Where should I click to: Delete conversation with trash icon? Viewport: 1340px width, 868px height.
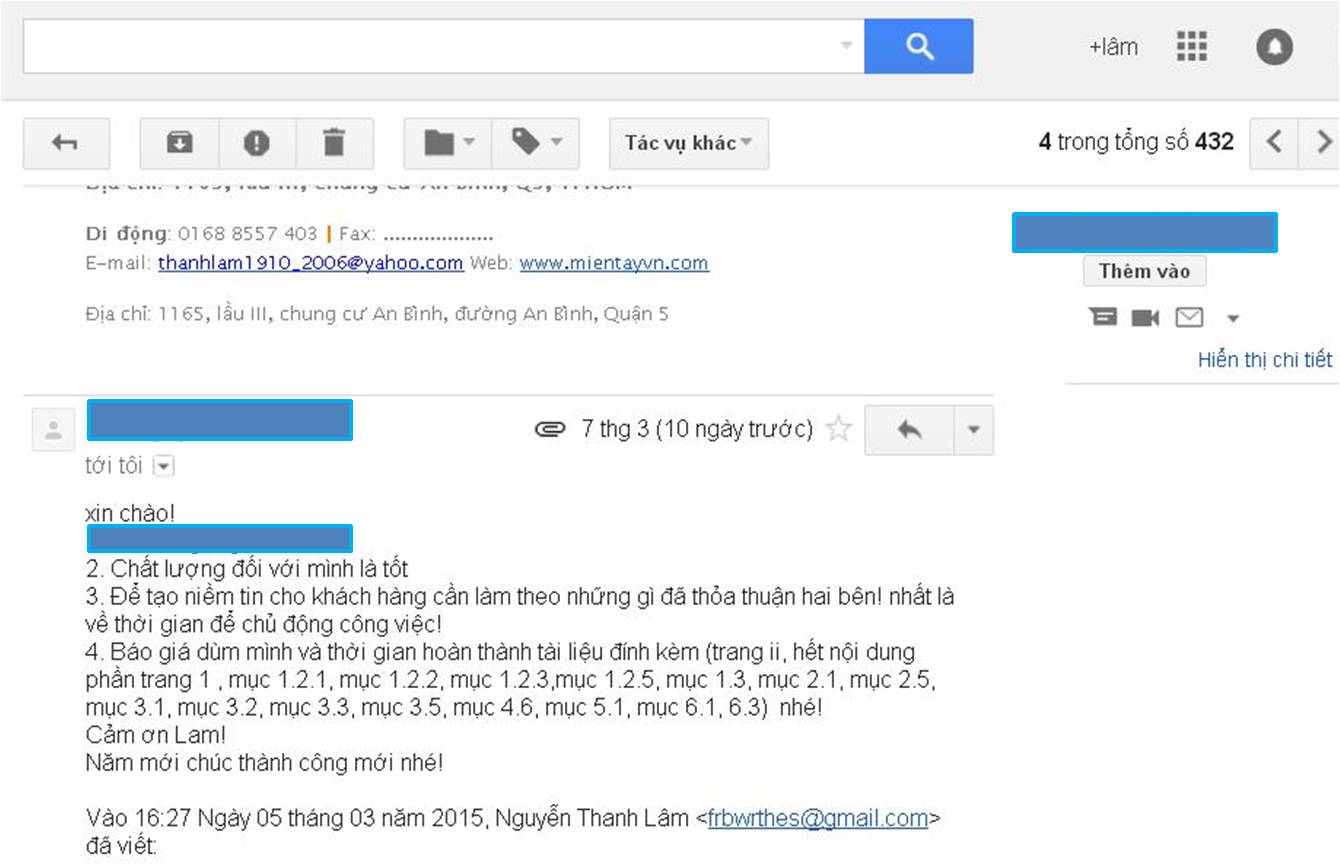click(x=334, y=143)
